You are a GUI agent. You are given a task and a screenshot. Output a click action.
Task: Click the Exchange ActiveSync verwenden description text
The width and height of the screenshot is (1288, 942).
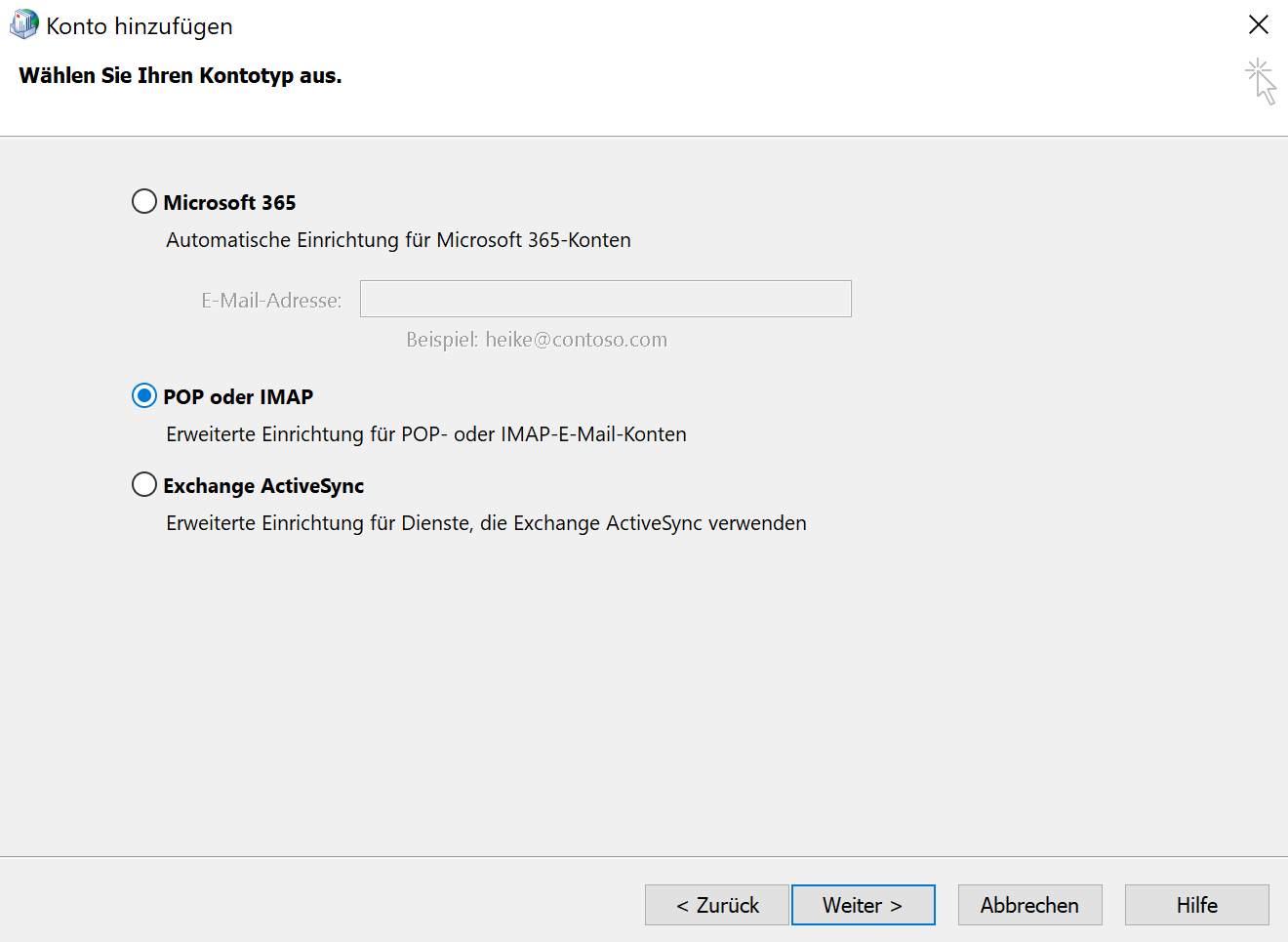pos(486,523)
